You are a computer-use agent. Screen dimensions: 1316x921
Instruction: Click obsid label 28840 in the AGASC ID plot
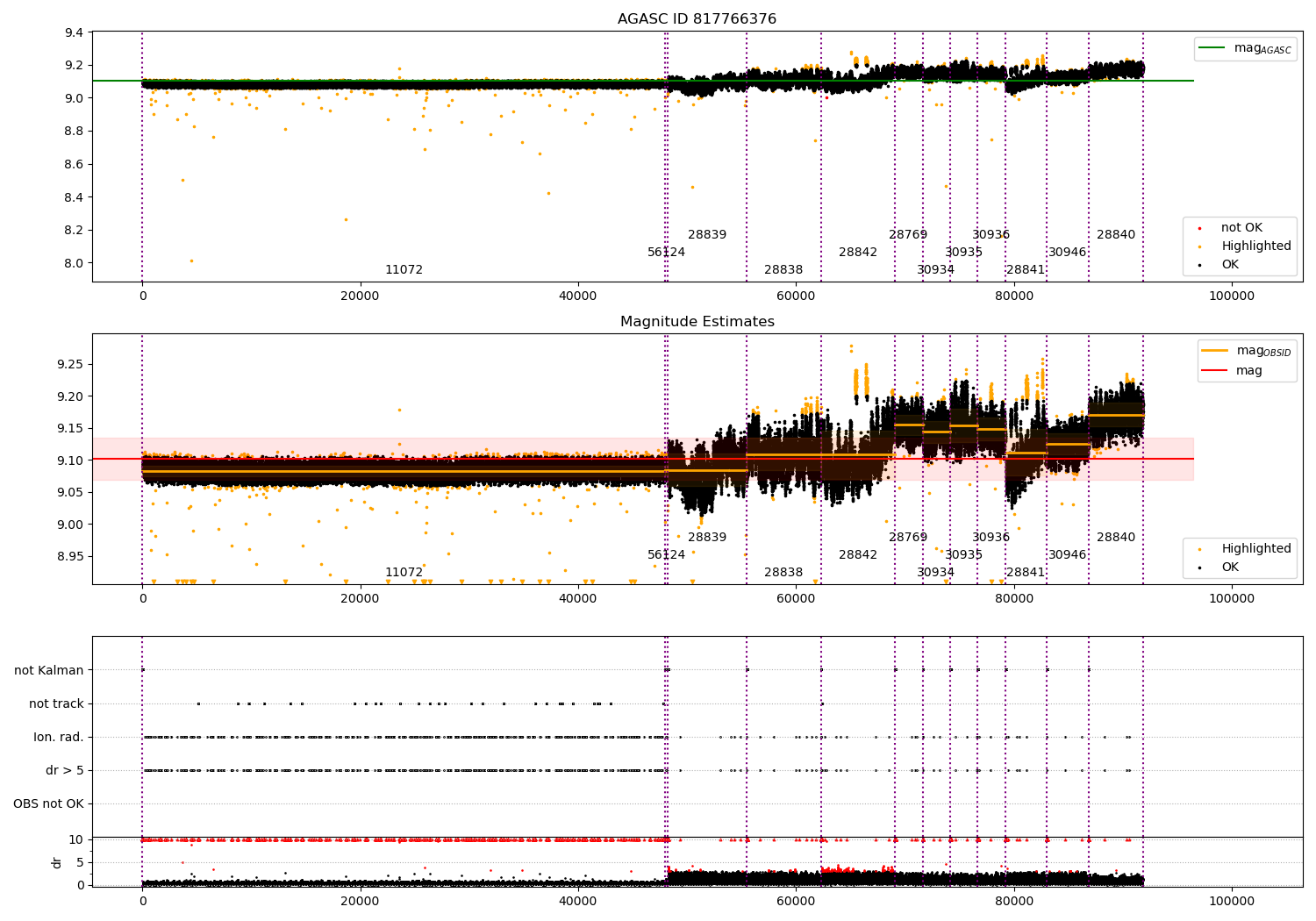[1116, 235]
